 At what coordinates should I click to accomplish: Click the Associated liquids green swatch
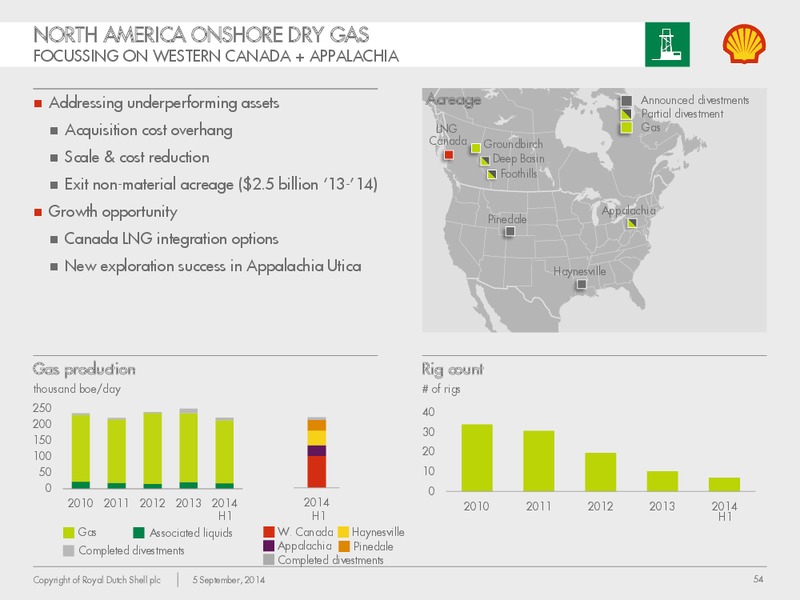coord(138,533)
